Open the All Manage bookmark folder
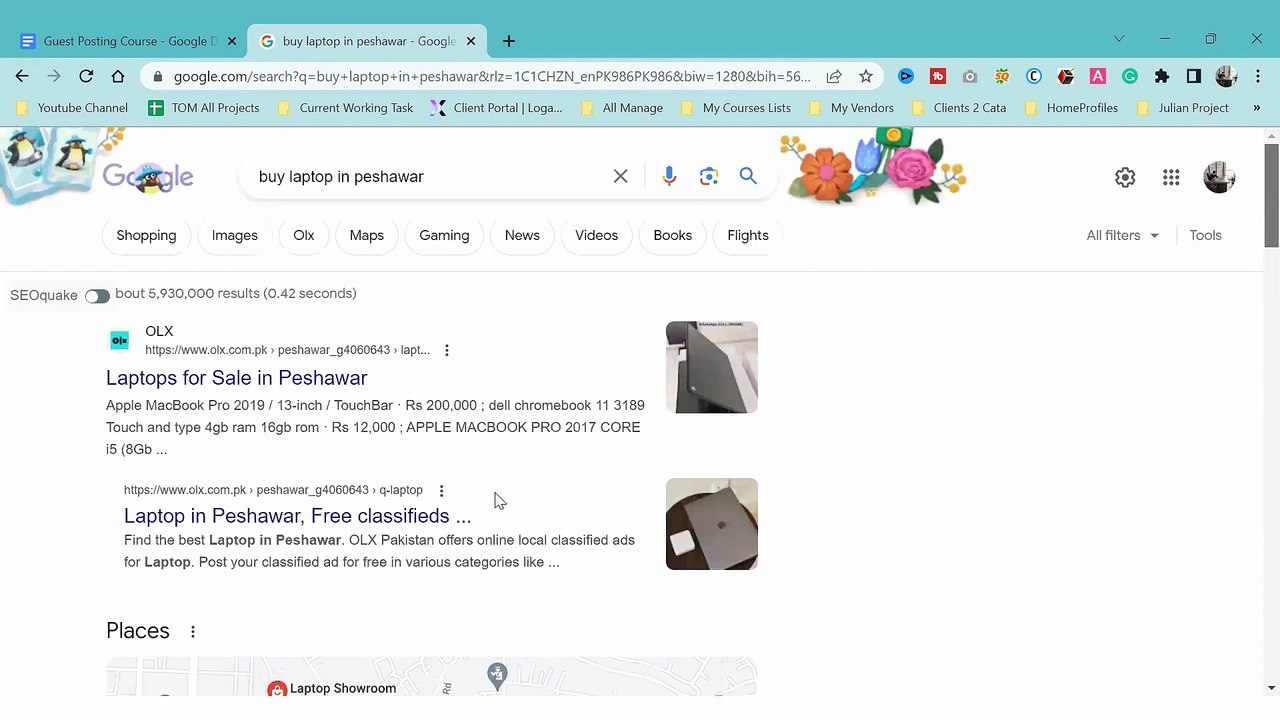Screen dimensions: 1280x720 (622, 108)
